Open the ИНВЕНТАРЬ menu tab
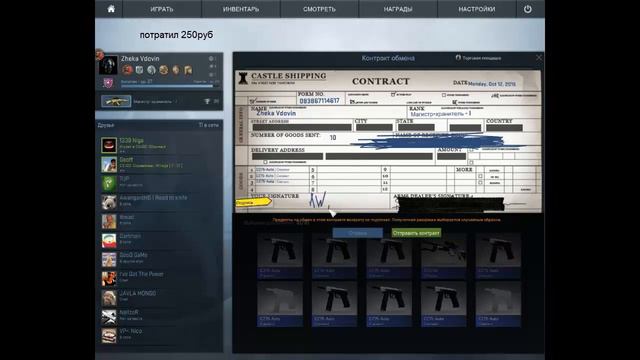Viewport: 640px width, 360px height. (241, 9)
